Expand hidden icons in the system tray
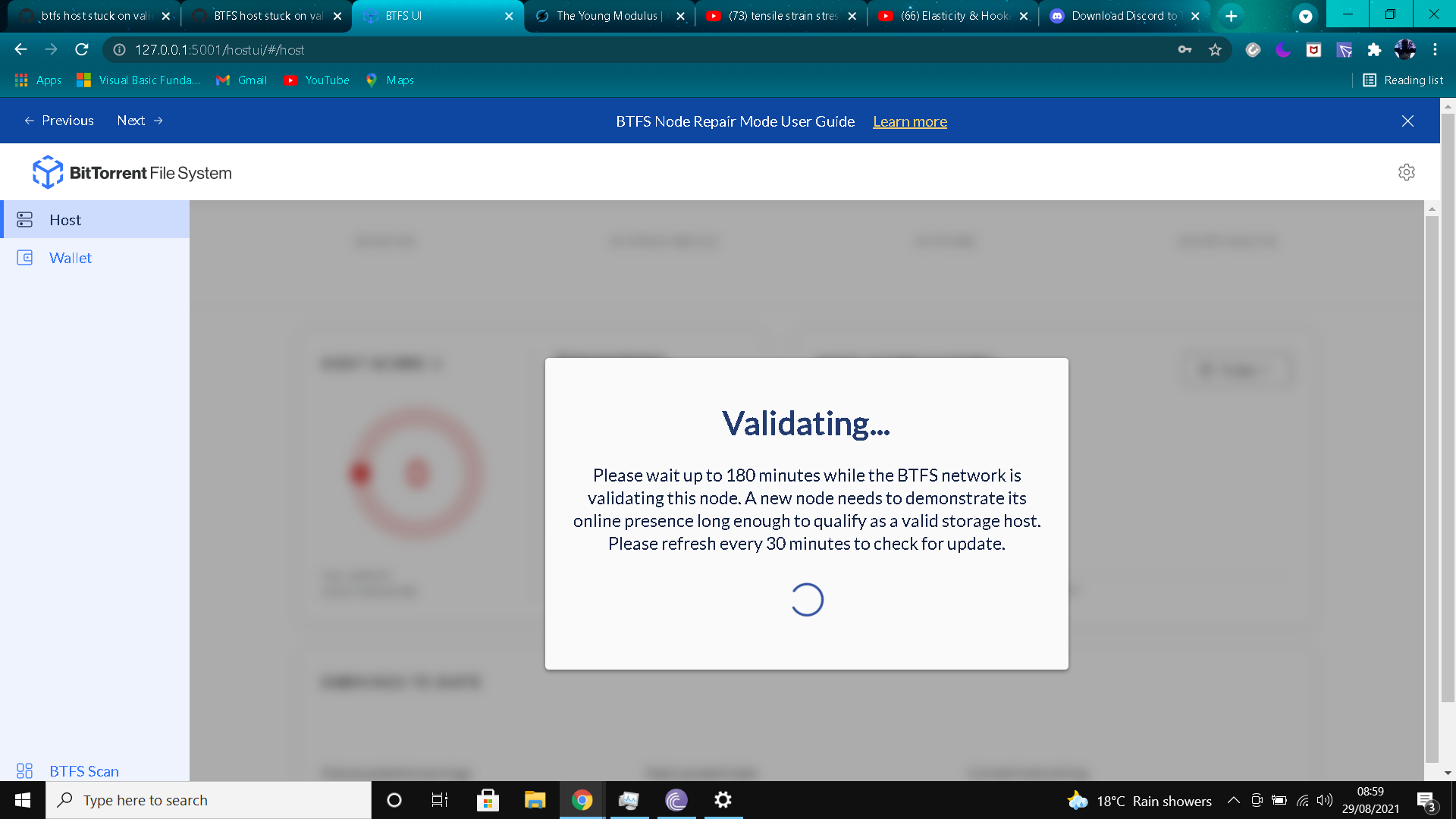Image resolution: width=1456 pixels, height=819 pixels. coord(1234,800)
